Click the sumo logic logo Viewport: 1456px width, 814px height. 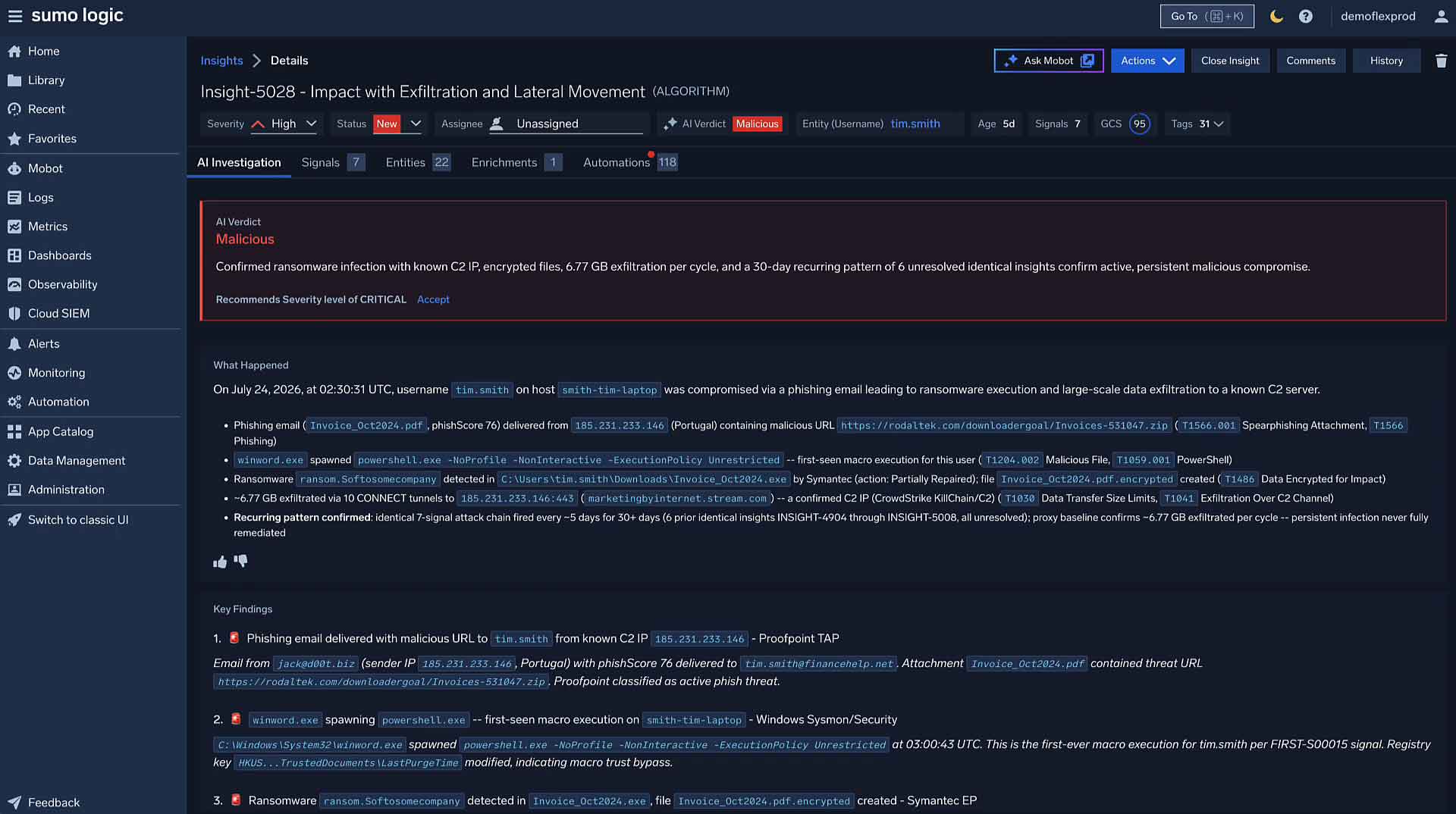(x=77, y=16)
